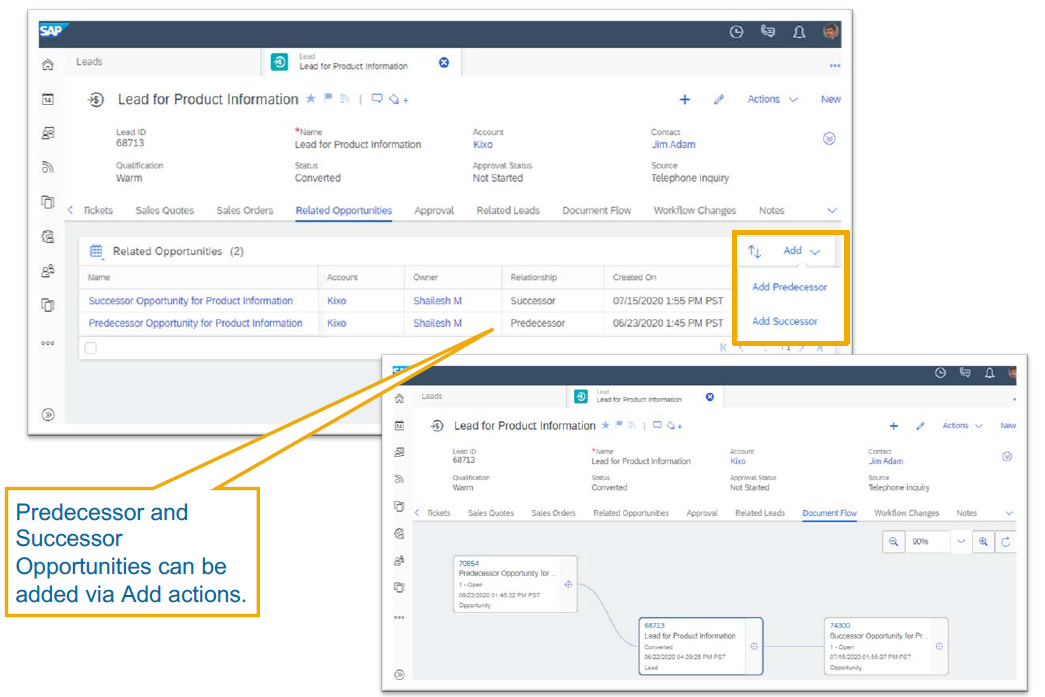Refresh the Document Flow diagram
1045x697 pixels.
1006,541
